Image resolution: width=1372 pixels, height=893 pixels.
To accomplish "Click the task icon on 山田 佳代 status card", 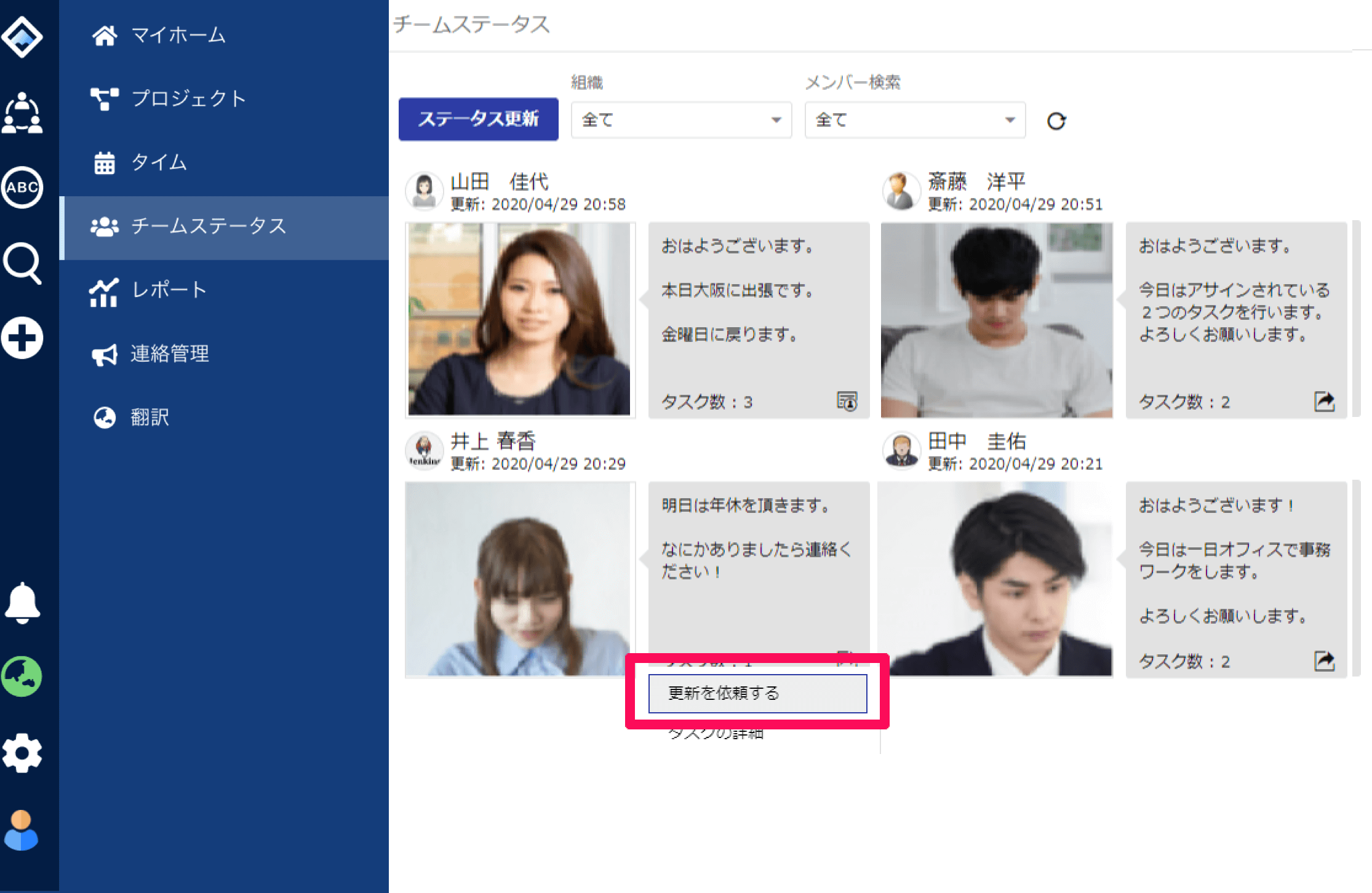I will [847, 401].
